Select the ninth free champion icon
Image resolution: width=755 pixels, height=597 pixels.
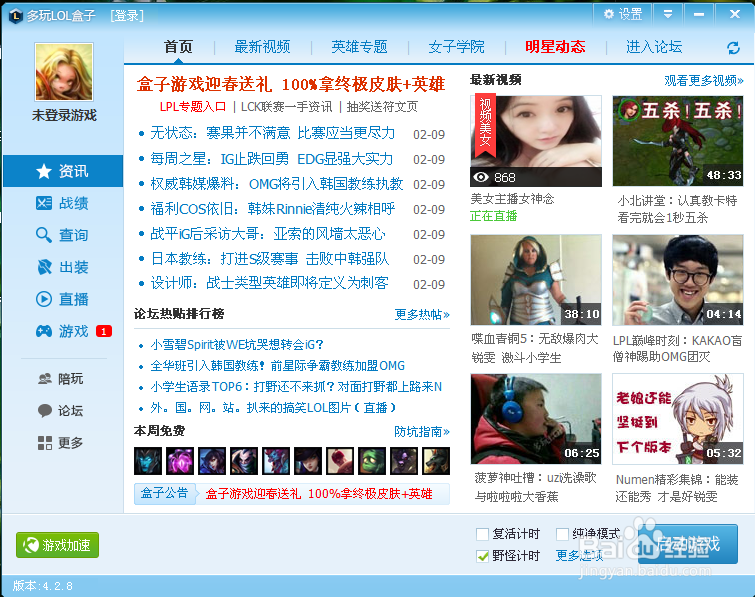click(x=404, y=461)
